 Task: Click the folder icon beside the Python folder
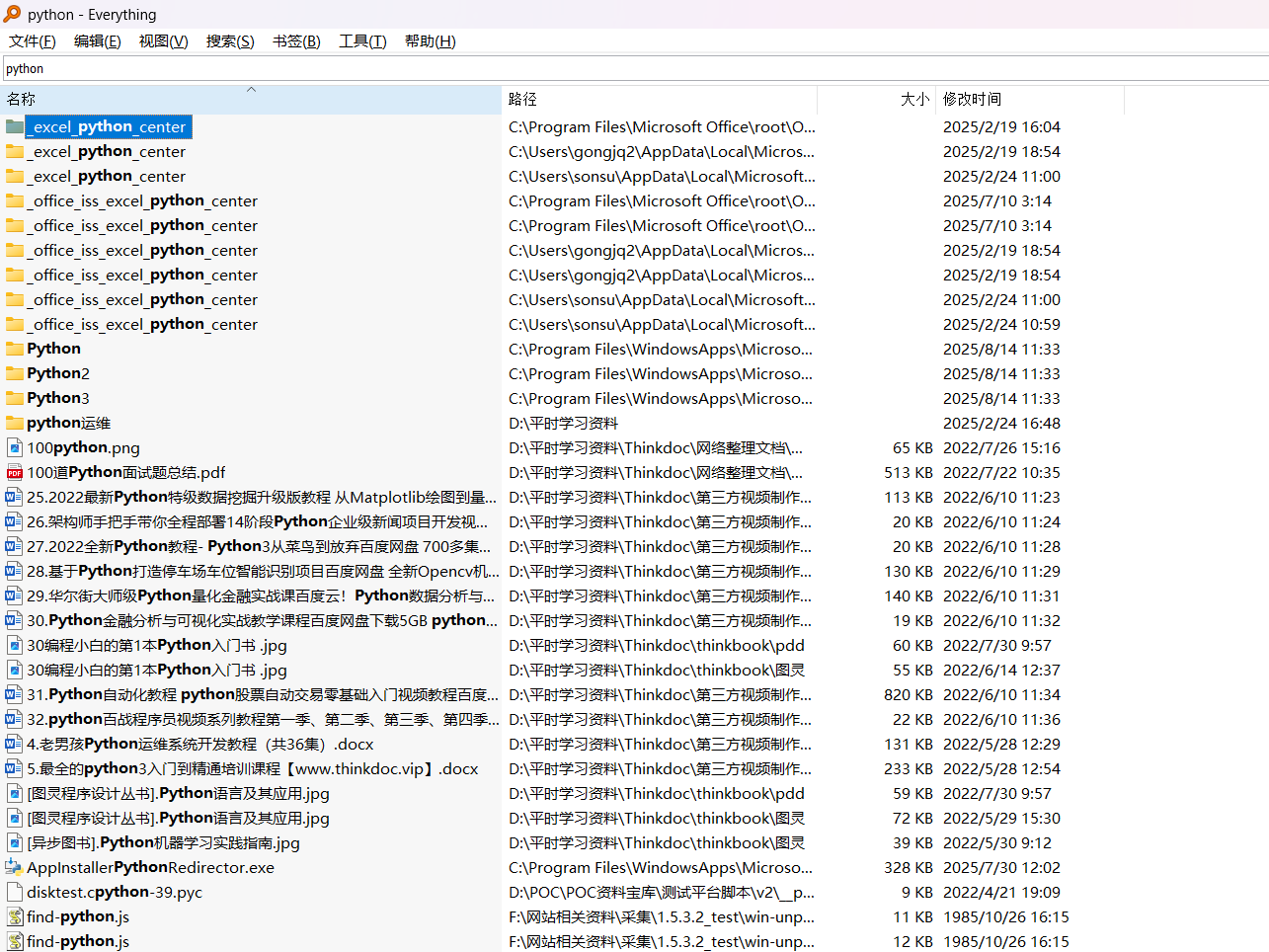14,349
